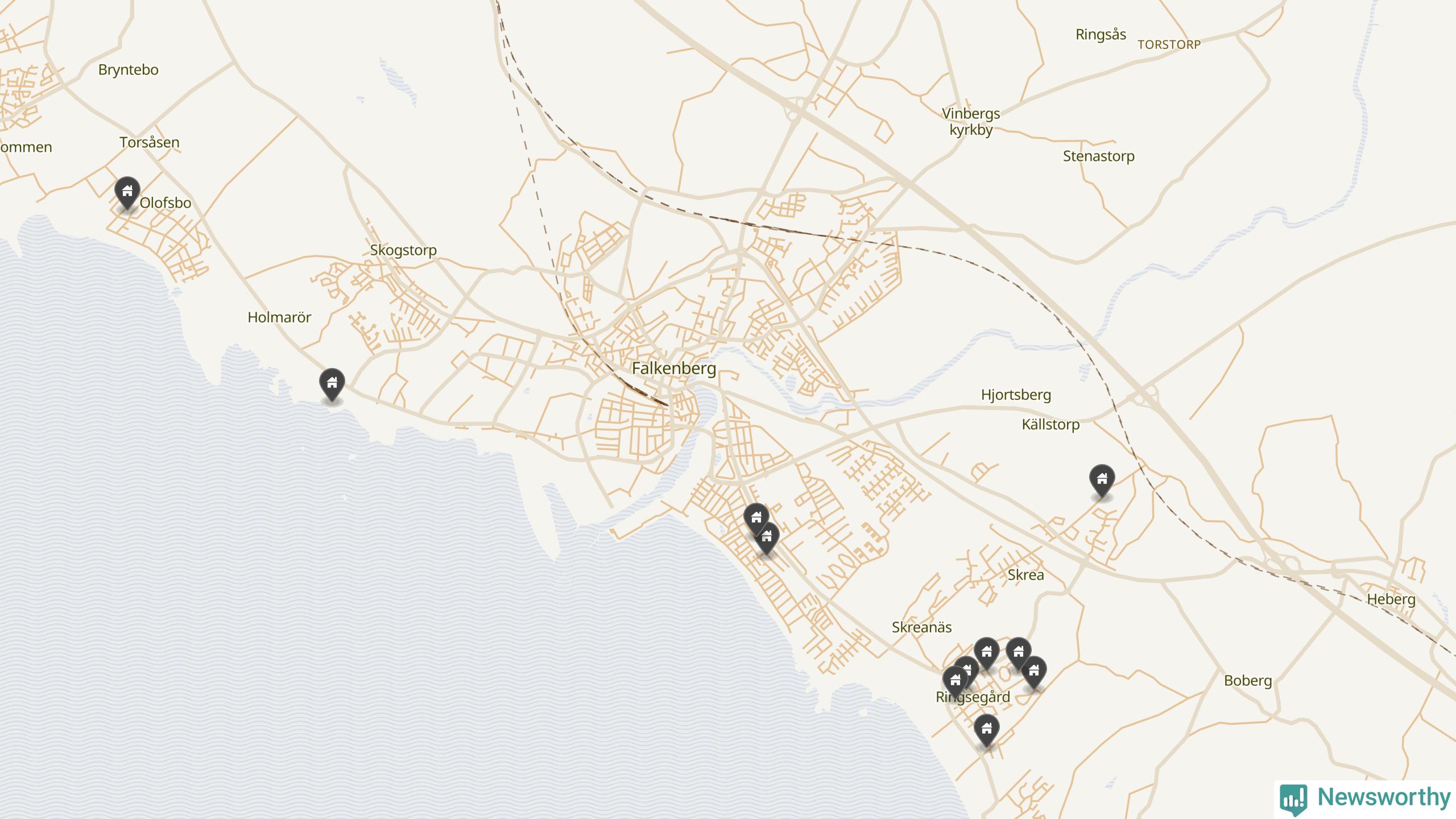Click the Boberg place label
Image resolution: width=1456 pixels, height=819 pixels.
1248,680
